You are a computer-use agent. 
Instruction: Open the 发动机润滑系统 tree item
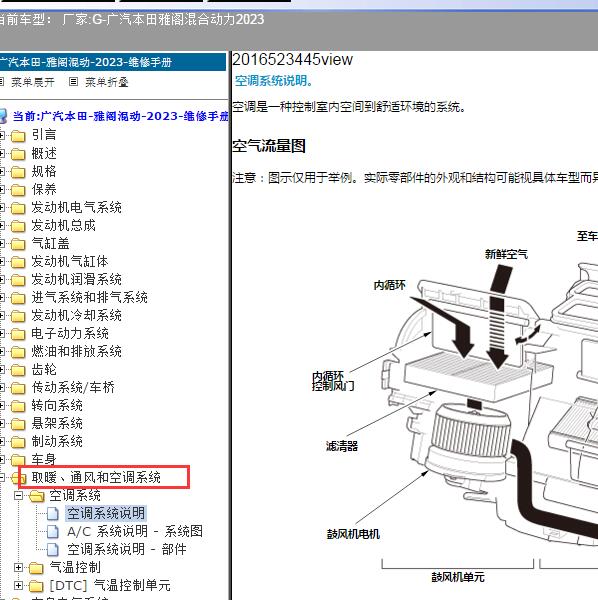point(77,279)
